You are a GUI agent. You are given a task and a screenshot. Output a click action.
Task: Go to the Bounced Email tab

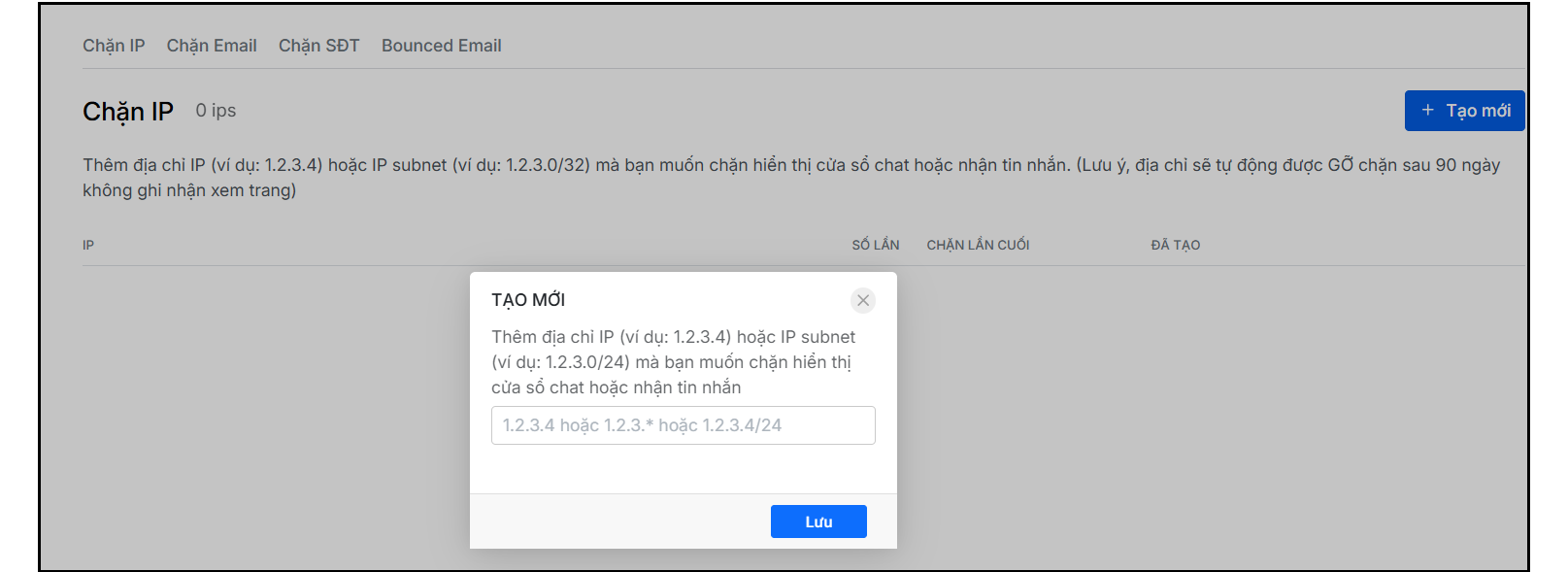pos(441,46)
